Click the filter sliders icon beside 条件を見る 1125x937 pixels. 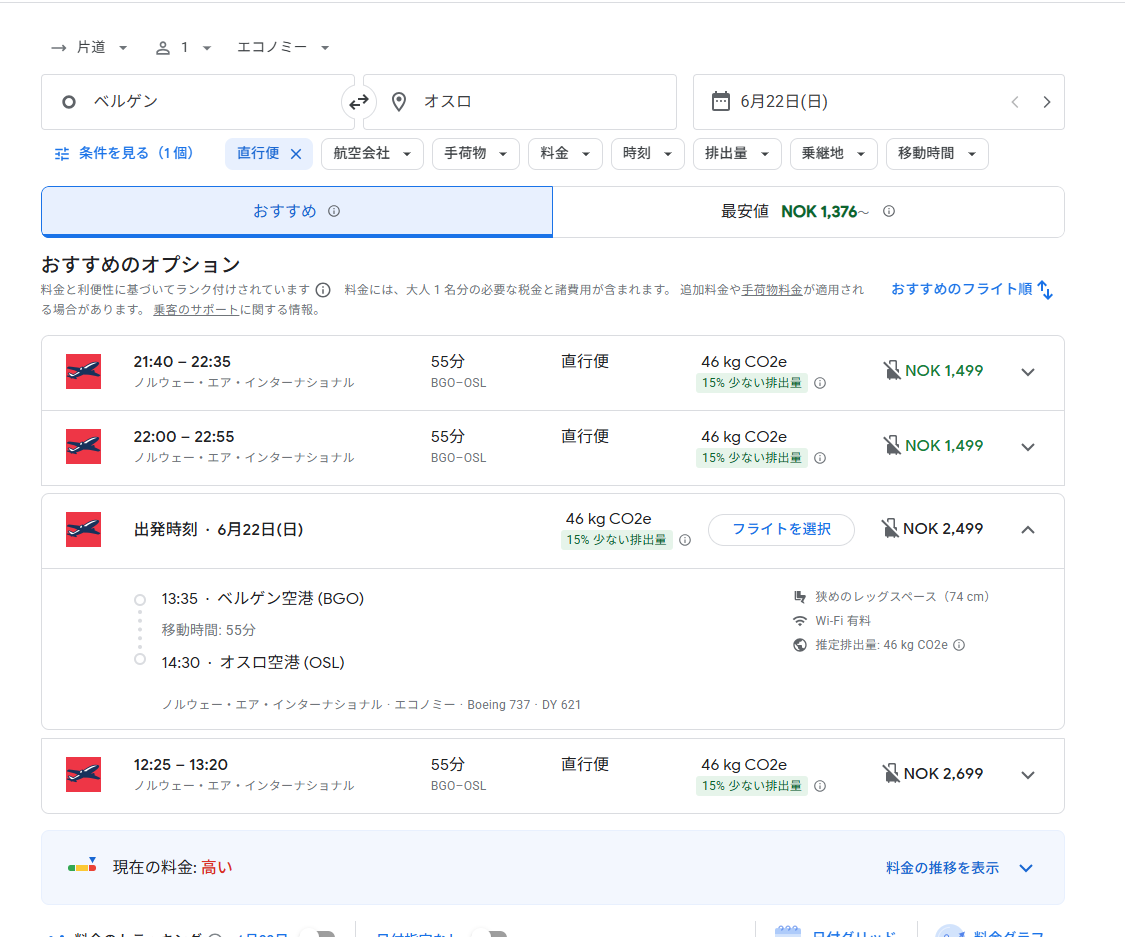(x=60, y=154)
